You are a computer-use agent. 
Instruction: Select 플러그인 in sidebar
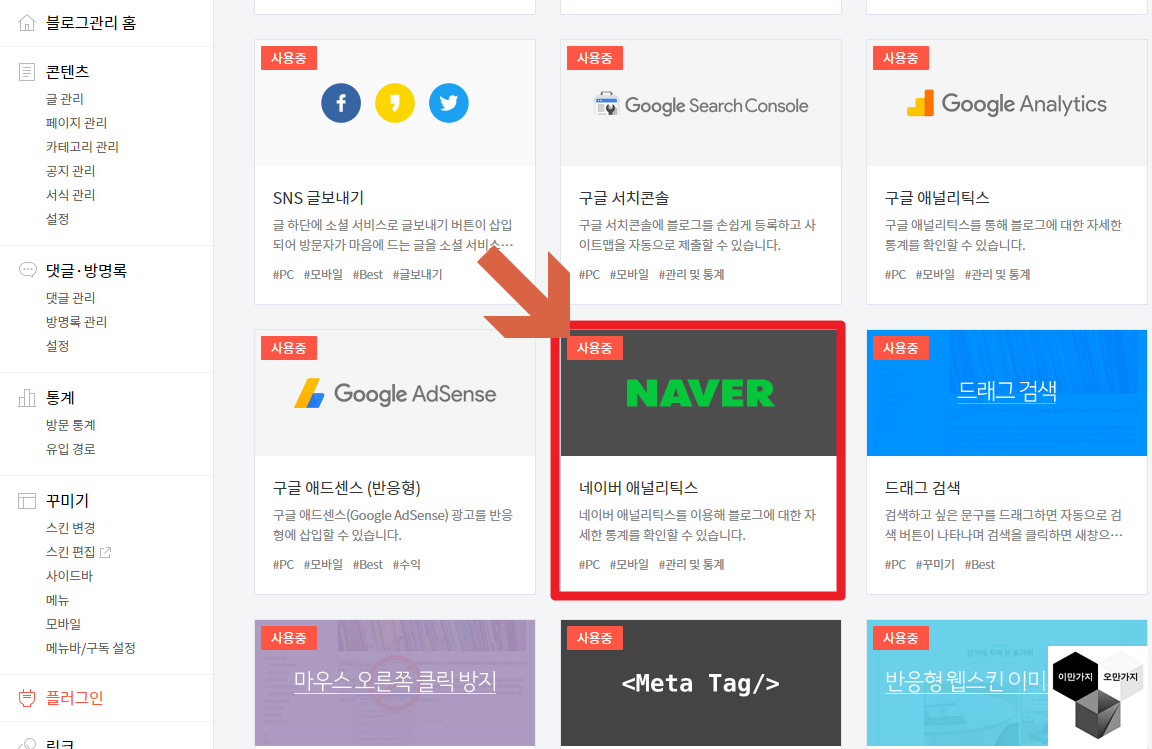[x=74, y=698]
